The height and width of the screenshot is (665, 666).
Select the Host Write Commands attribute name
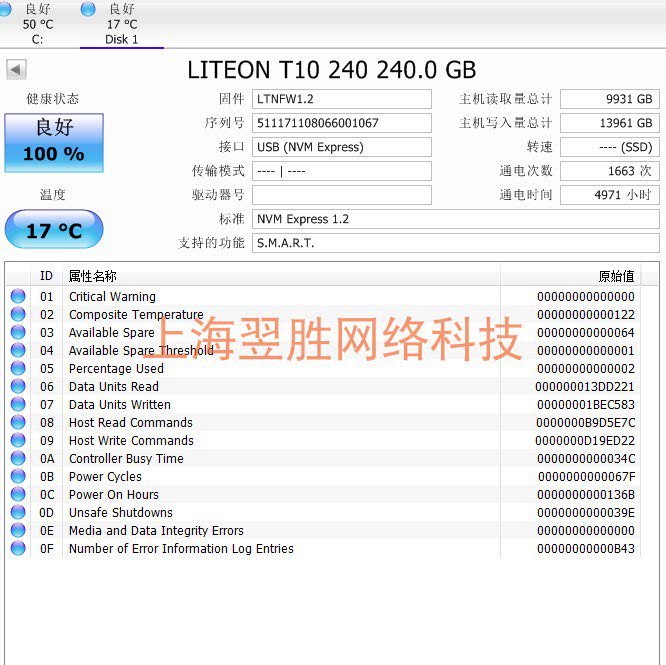pyautogui.click(x=131, y=440)
